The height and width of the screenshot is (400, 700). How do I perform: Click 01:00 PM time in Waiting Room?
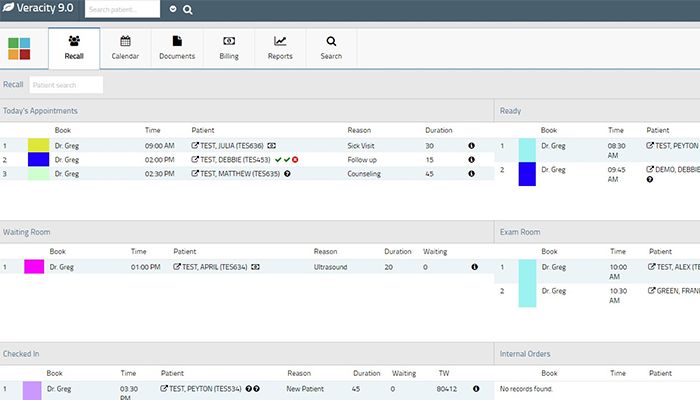pyautogui.click(x=146, y=267)
